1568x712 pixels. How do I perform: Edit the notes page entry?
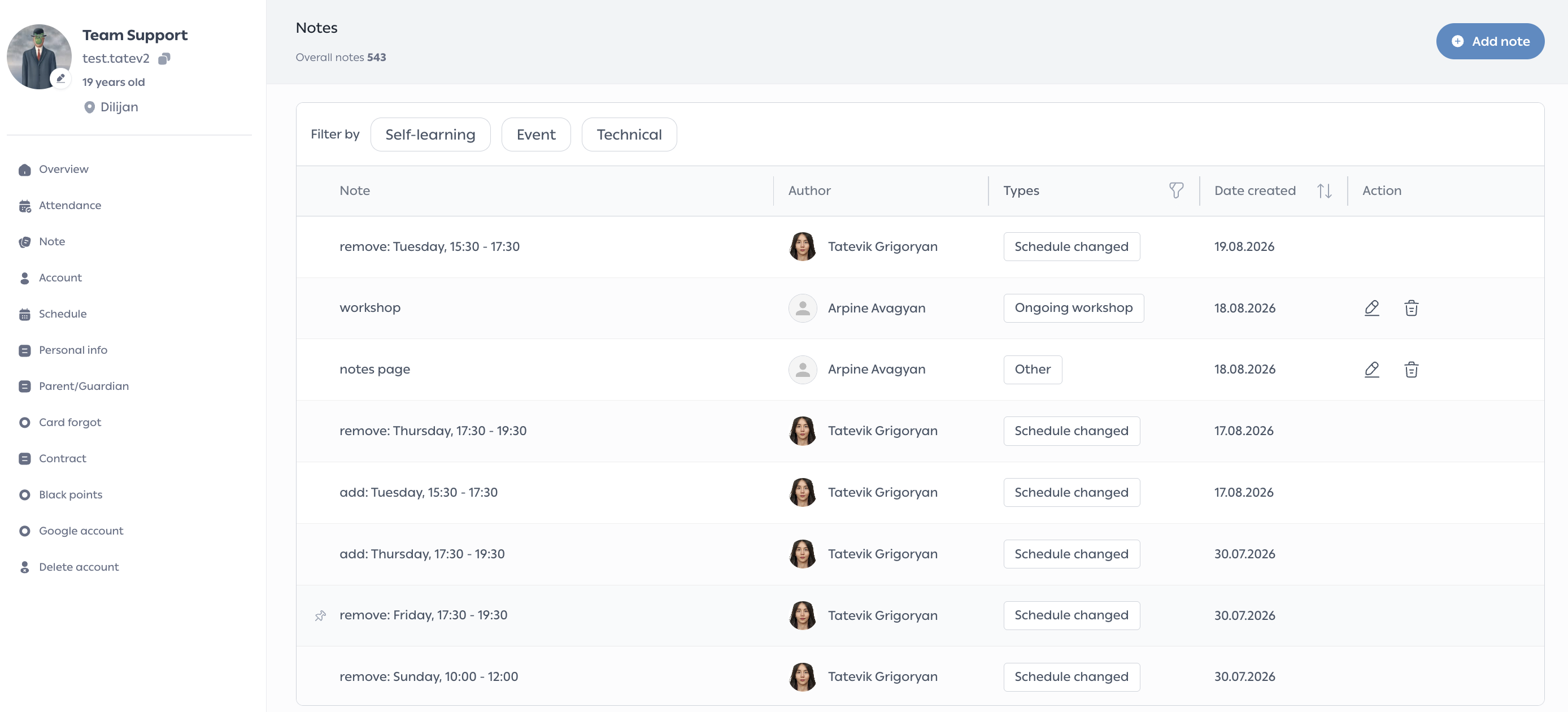point(1371,370)
